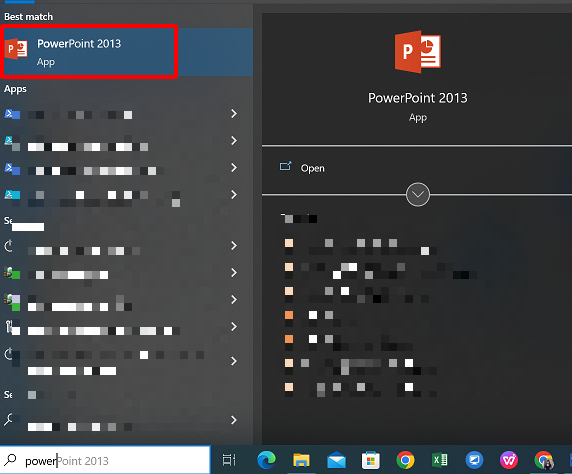Click the App label under PowerPoint 2013 in details pane

coord(418,117)
